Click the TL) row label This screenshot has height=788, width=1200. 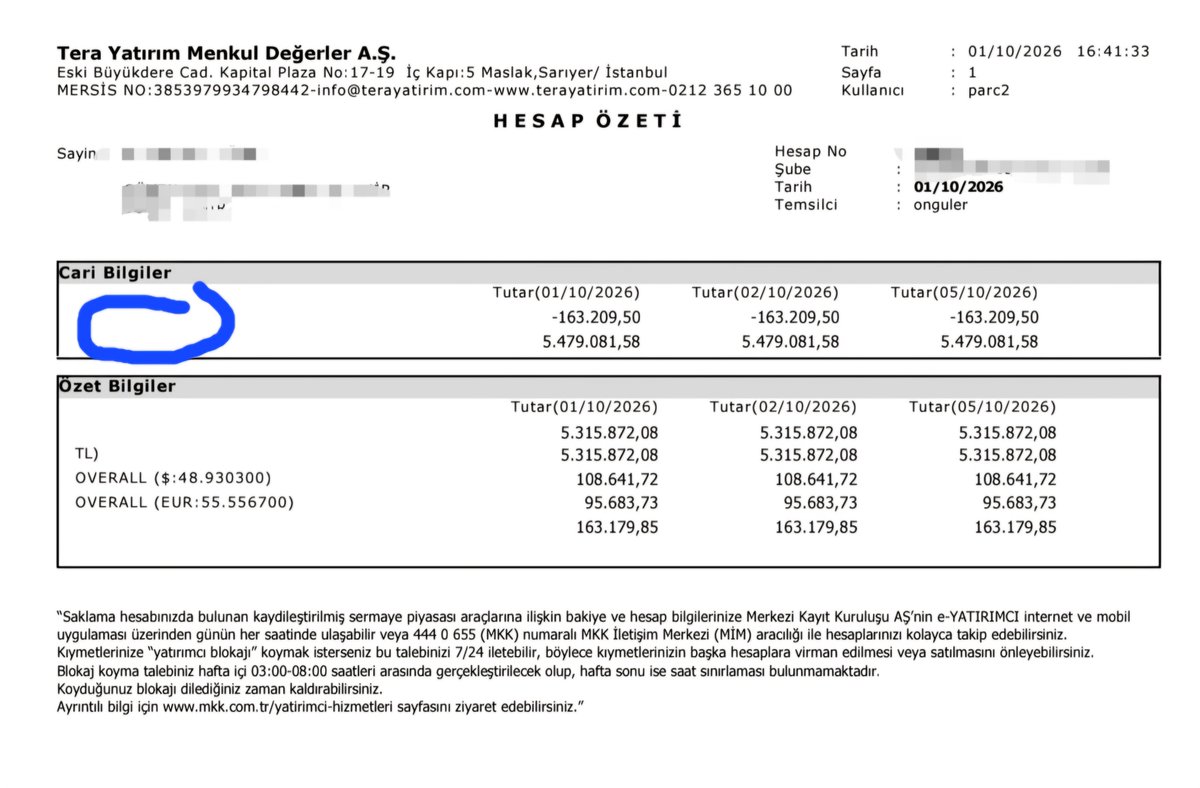87,456
